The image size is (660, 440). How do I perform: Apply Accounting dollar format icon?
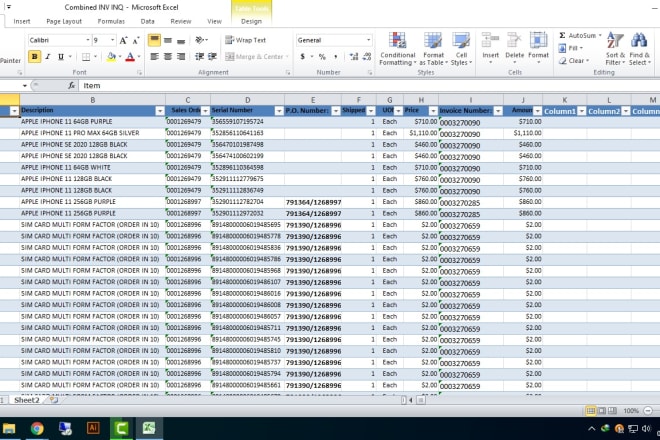302,56
